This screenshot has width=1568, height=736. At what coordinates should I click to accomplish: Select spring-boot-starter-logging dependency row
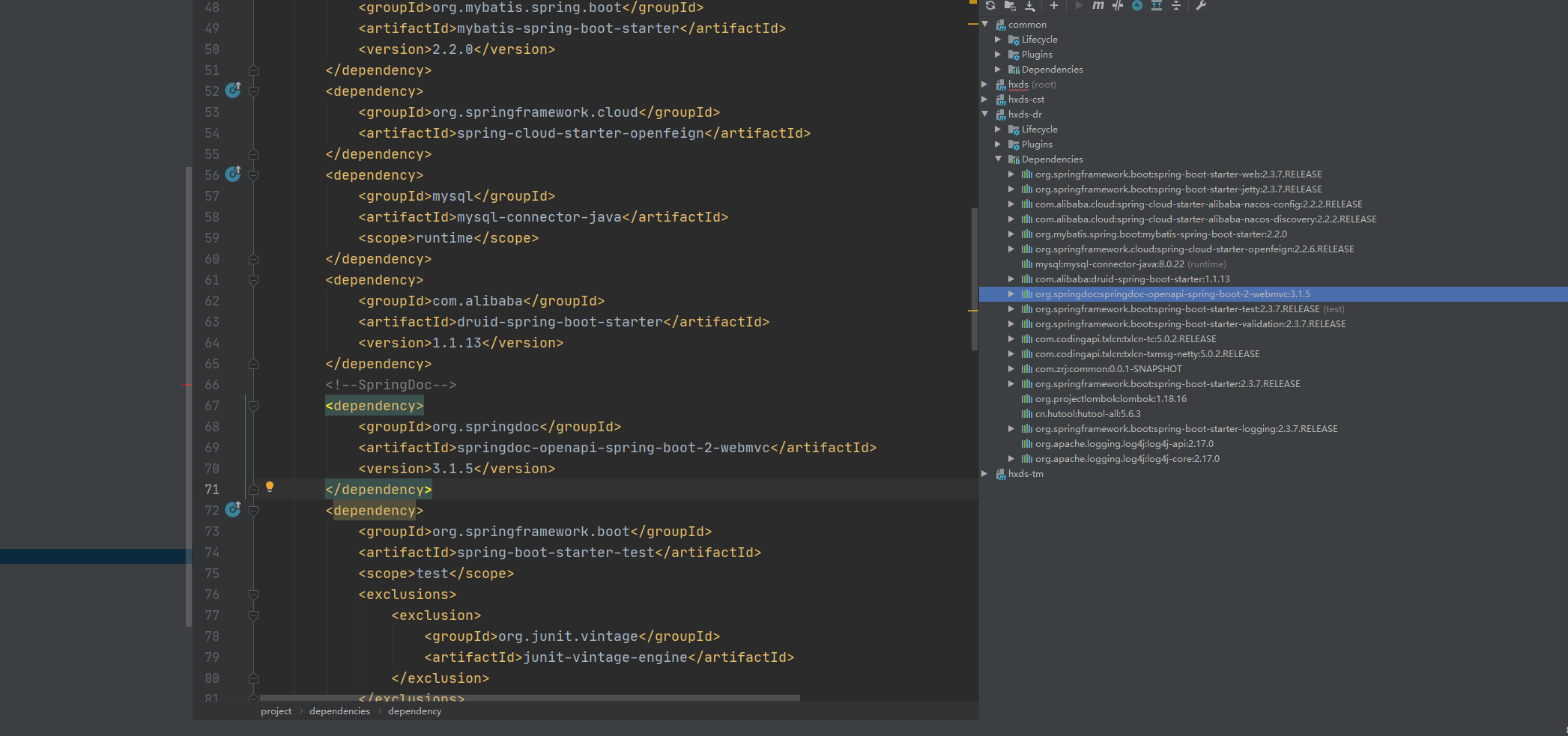[x=1187, y=429]
